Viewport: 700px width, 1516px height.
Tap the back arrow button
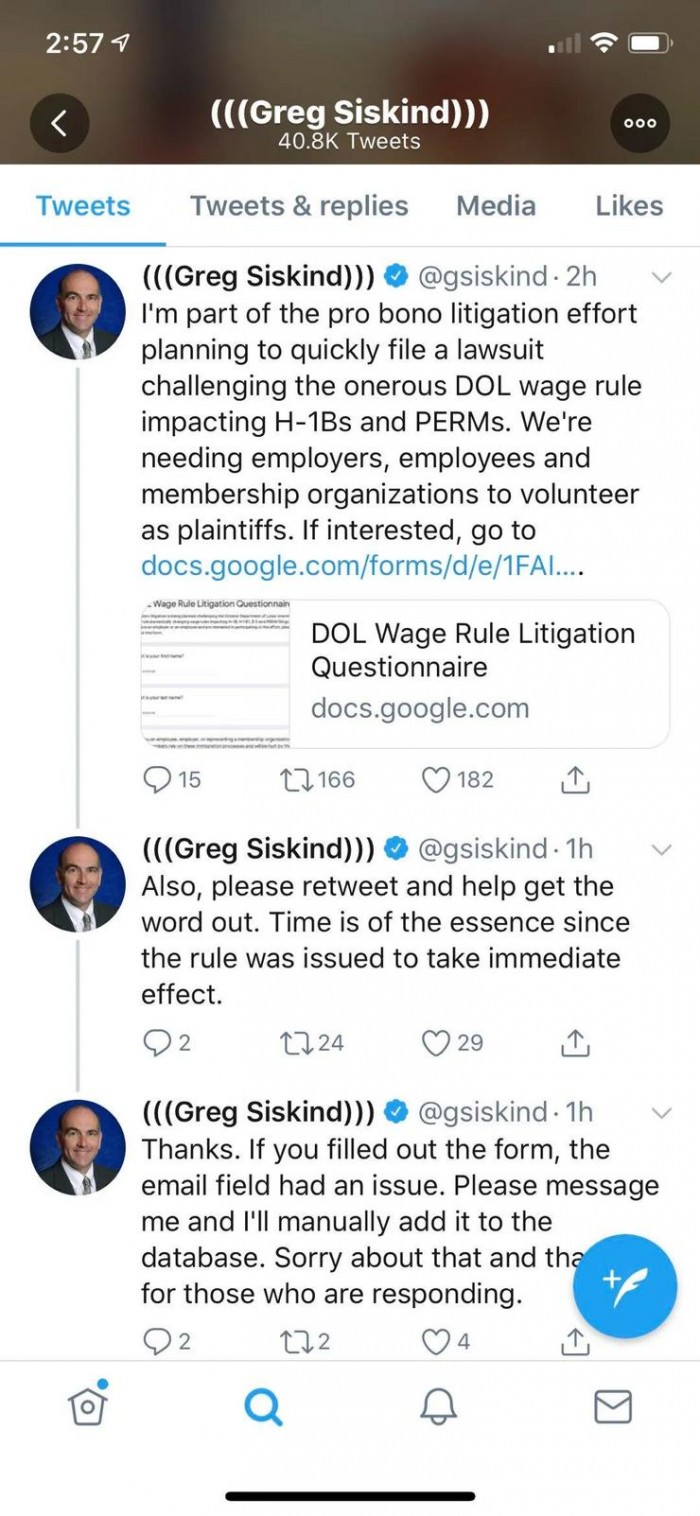[59, 124]
